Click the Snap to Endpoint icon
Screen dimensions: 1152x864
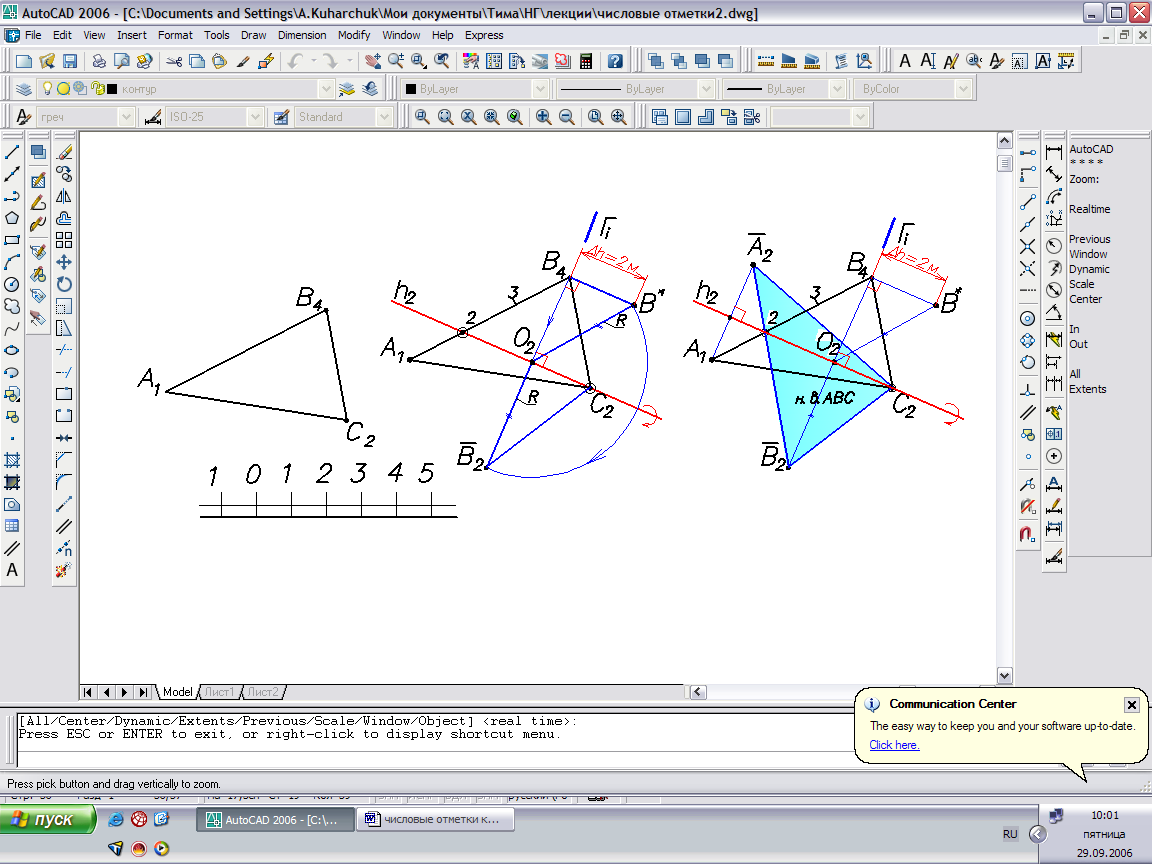1028,202
